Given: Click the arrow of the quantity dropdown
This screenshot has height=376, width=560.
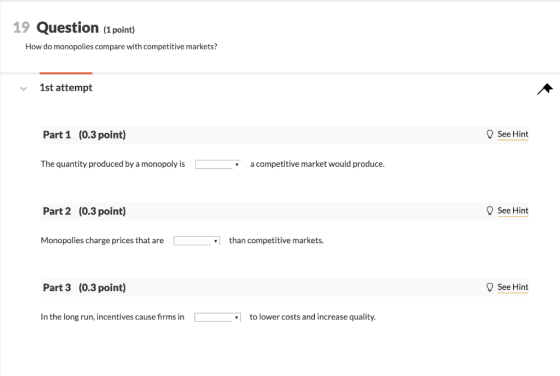Looking at the screenshot, I should click(x=236, y=165).
